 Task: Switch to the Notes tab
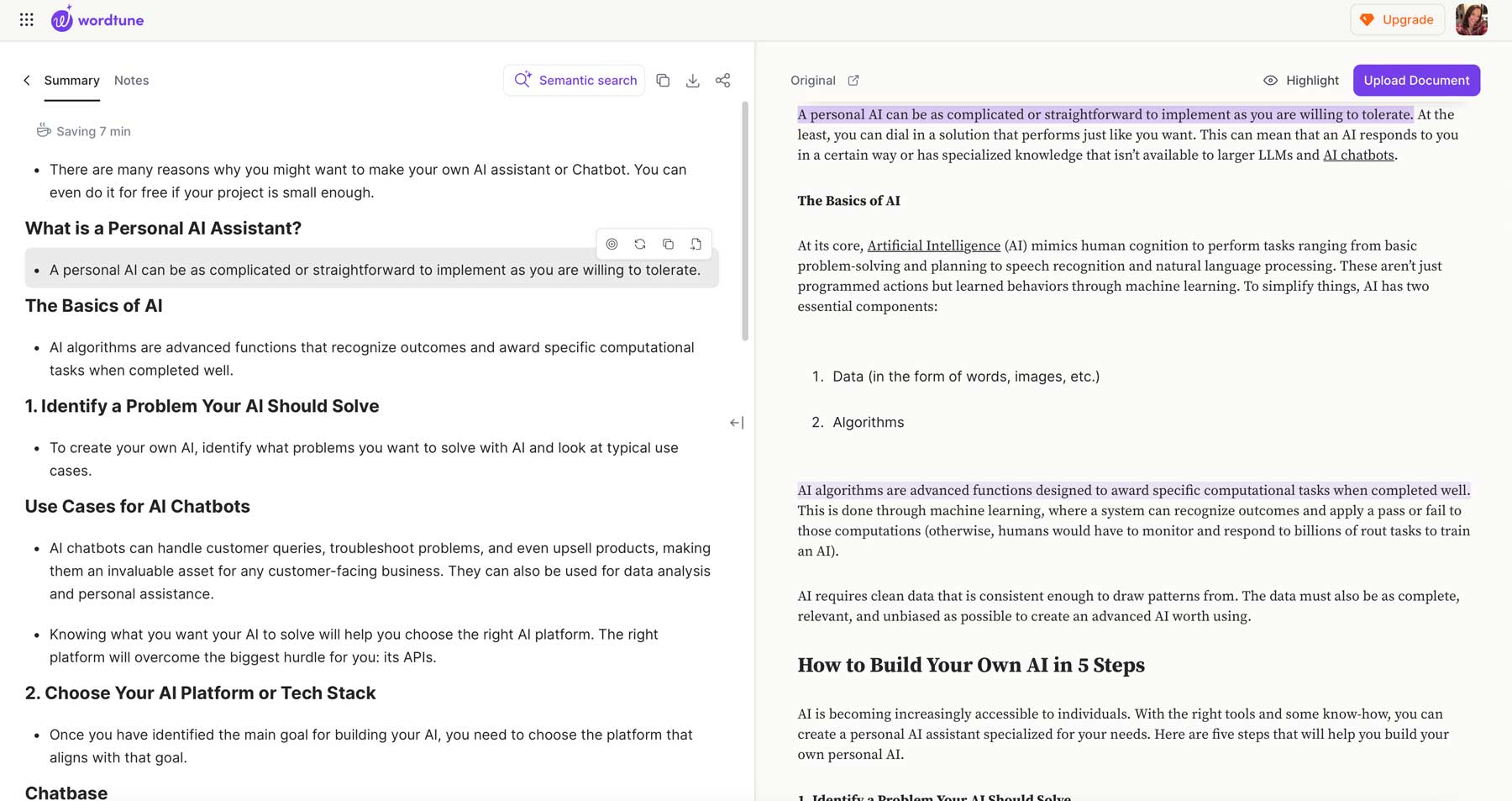click(x=131, y=81)
